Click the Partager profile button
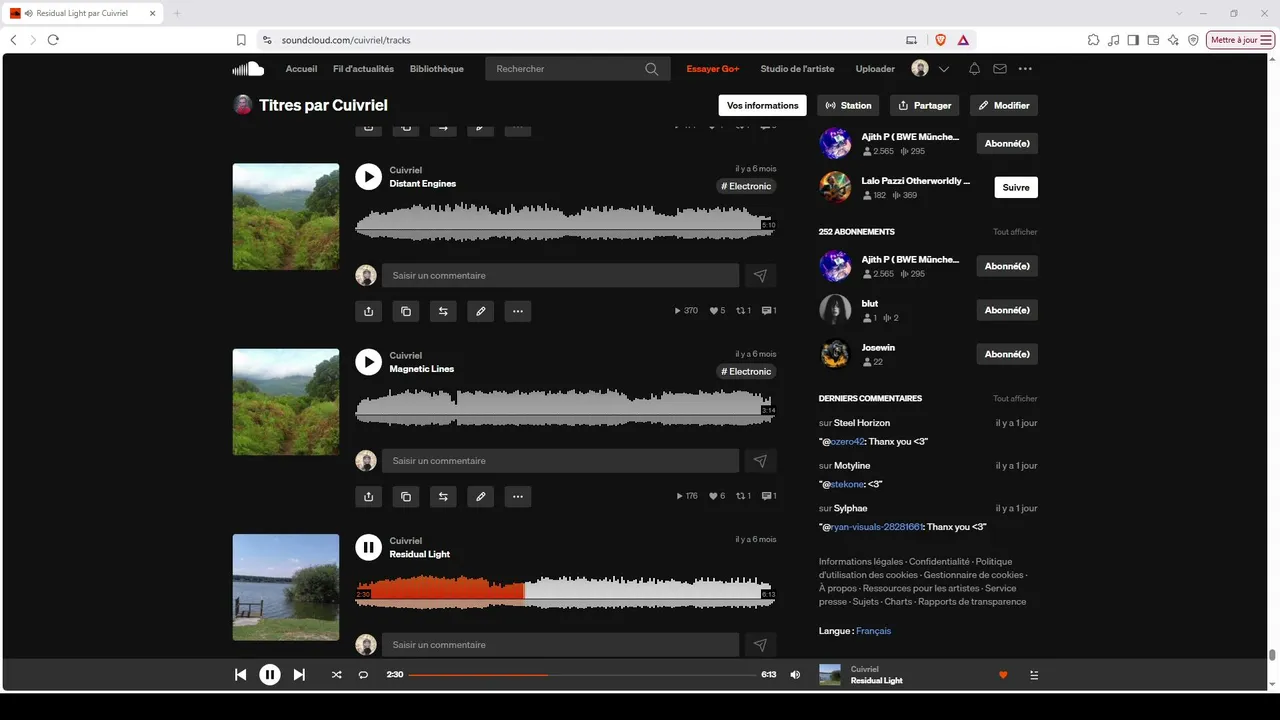This screenshot has width=1280, height=720. point(925,105)
